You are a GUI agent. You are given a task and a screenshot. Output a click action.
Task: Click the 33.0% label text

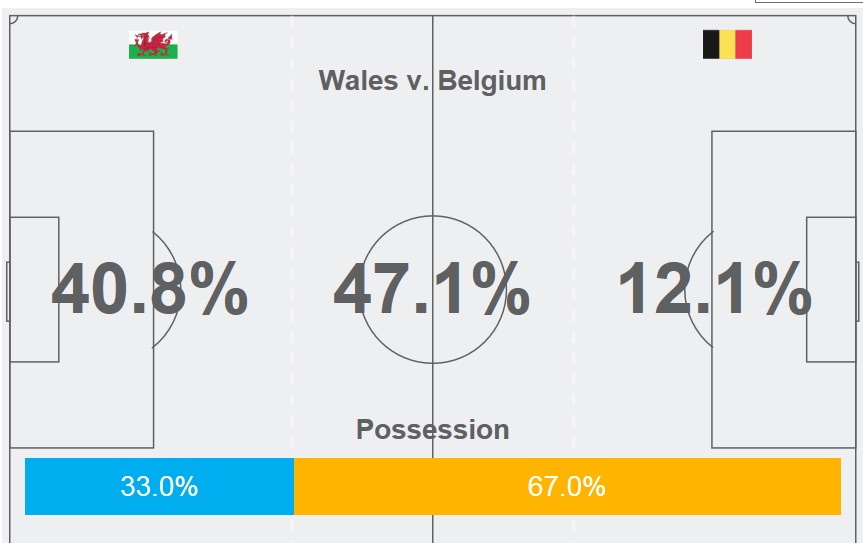(159, 487)
